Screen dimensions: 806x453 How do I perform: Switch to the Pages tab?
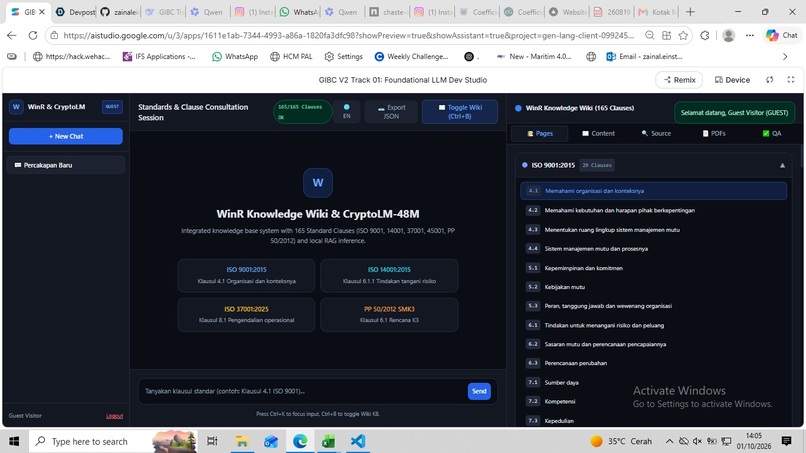pos(540,133)
